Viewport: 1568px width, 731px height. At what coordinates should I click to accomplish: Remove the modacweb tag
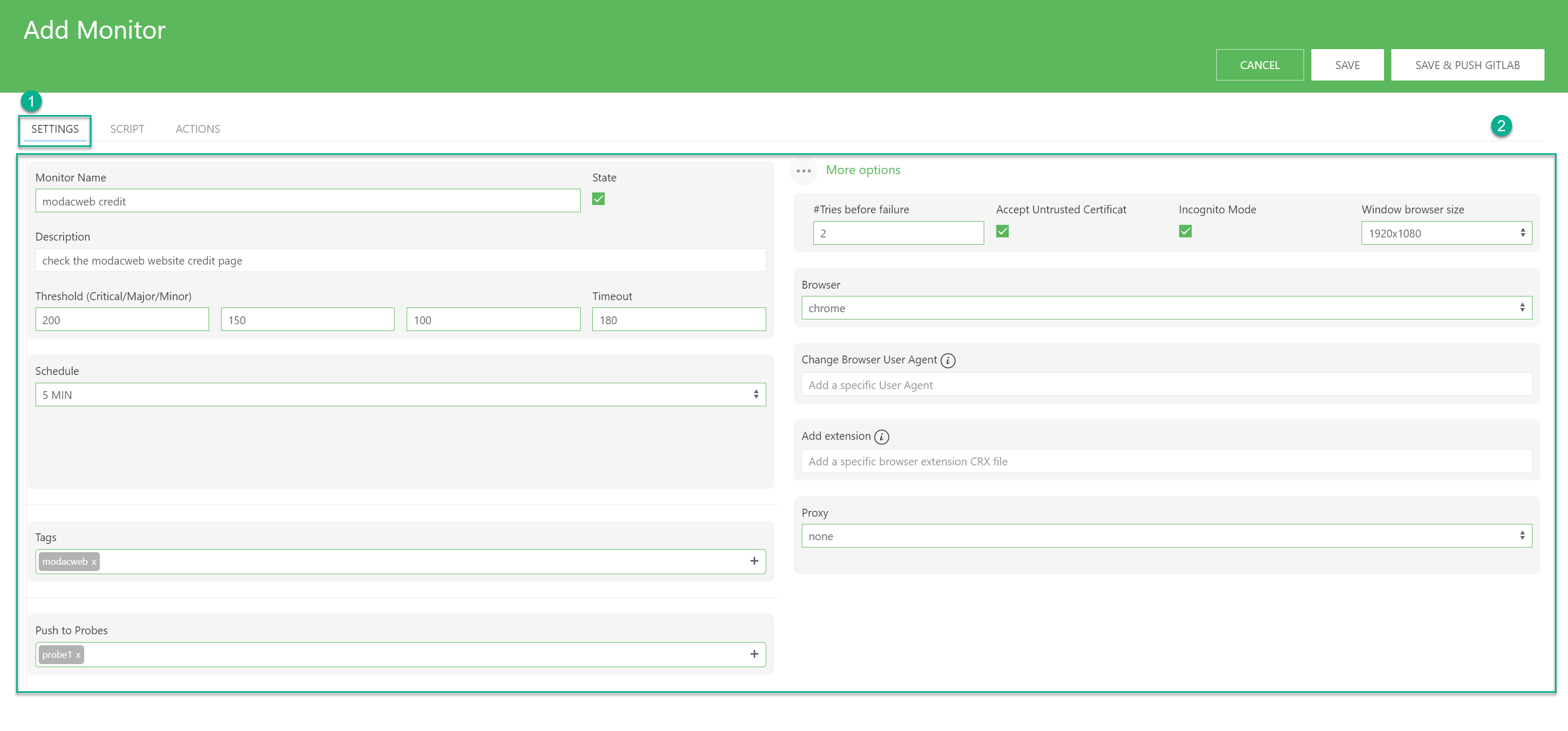(93, 561)
